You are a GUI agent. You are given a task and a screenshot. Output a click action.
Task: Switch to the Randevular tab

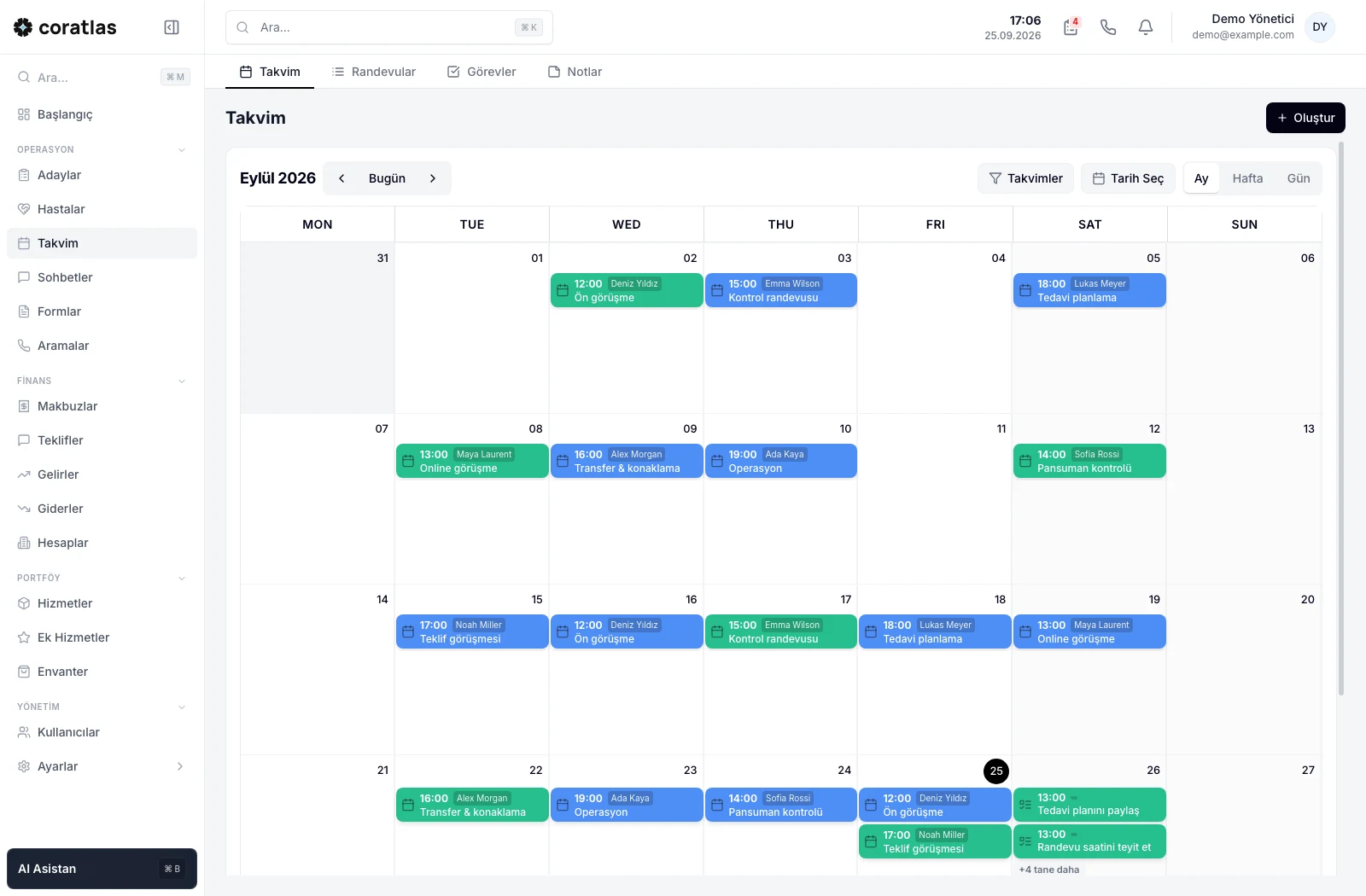374,72
